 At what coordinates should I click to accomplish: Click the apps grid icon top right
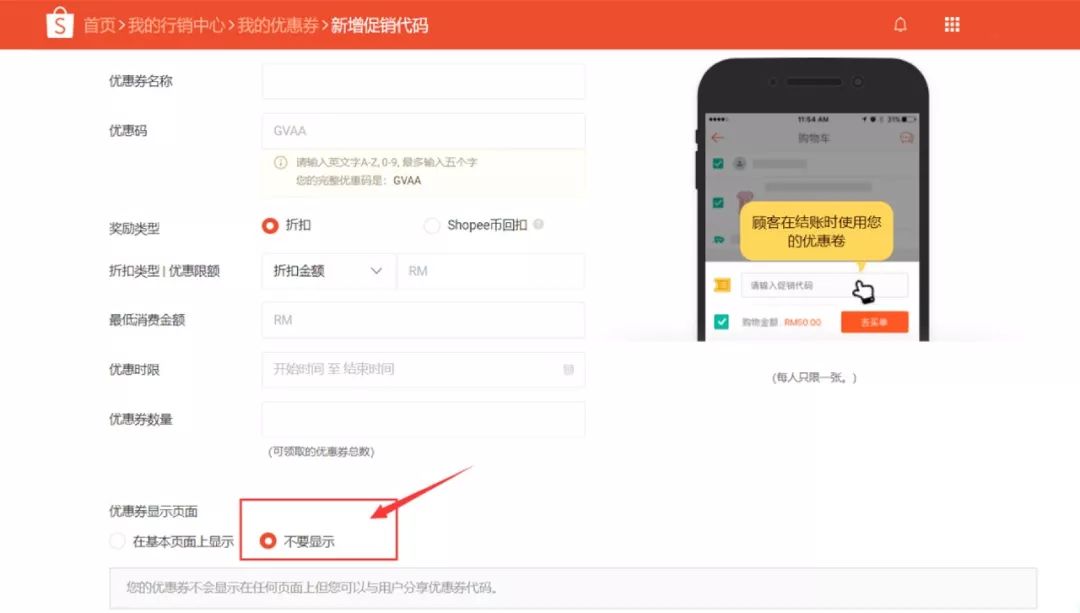951,24
